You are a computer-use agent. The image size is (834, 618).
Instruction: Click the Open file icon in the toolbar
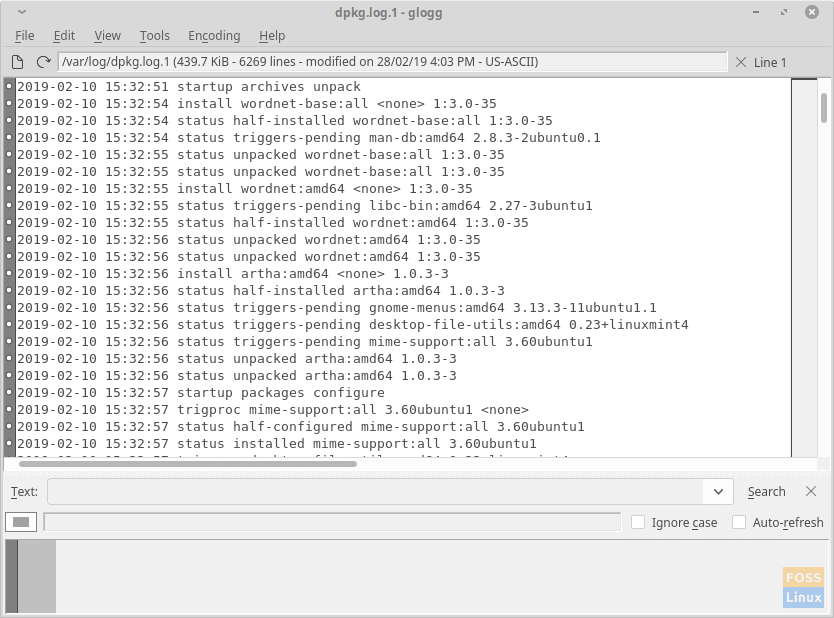click(x=18, y=62)
